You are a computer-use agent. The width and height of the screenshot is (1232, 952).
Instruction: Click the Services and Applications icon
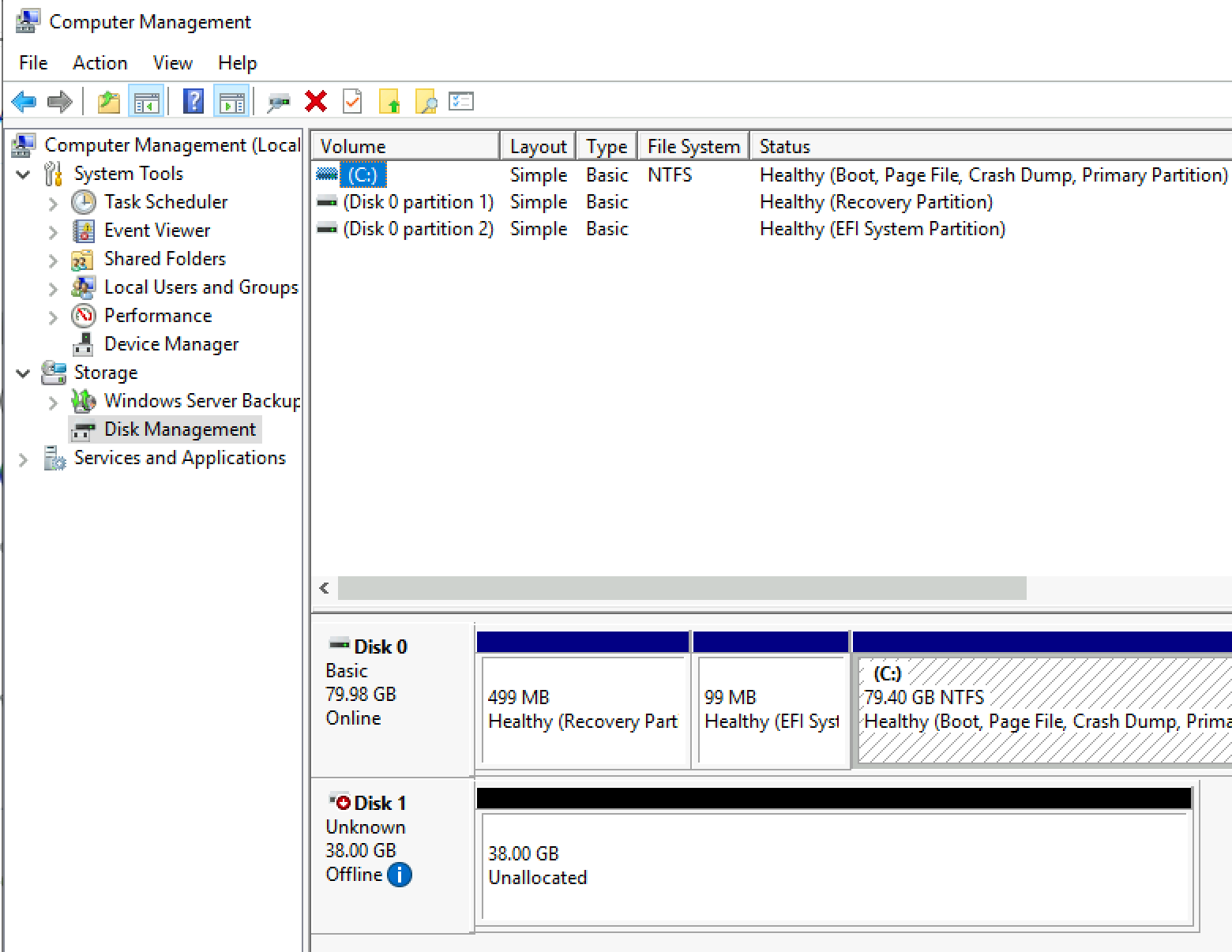pyautogui.click(x=54, y=458)
